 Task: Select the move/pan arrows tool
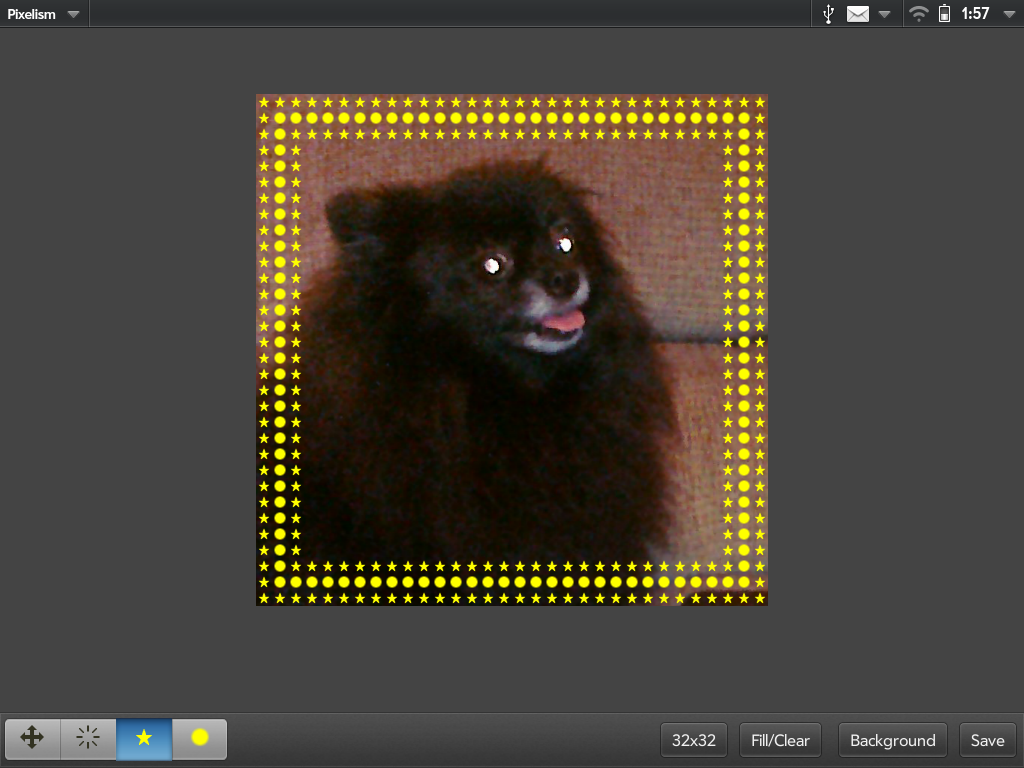coord(32,739)
